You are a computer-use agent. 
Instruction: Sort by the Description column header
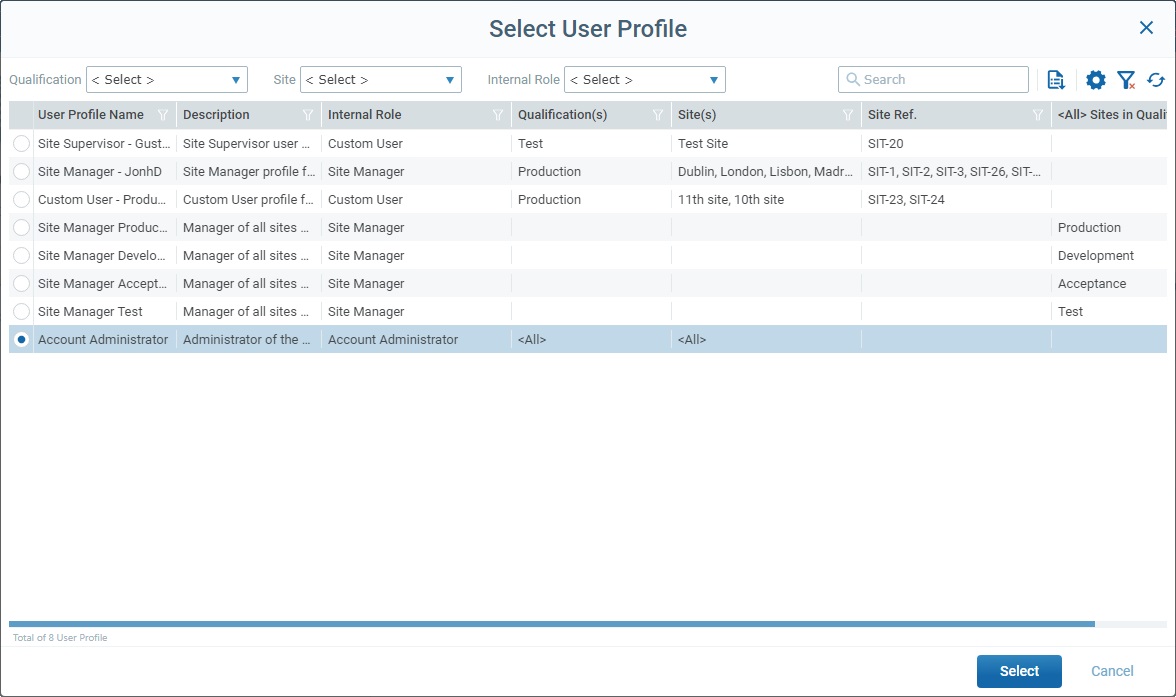click(216, 115)
